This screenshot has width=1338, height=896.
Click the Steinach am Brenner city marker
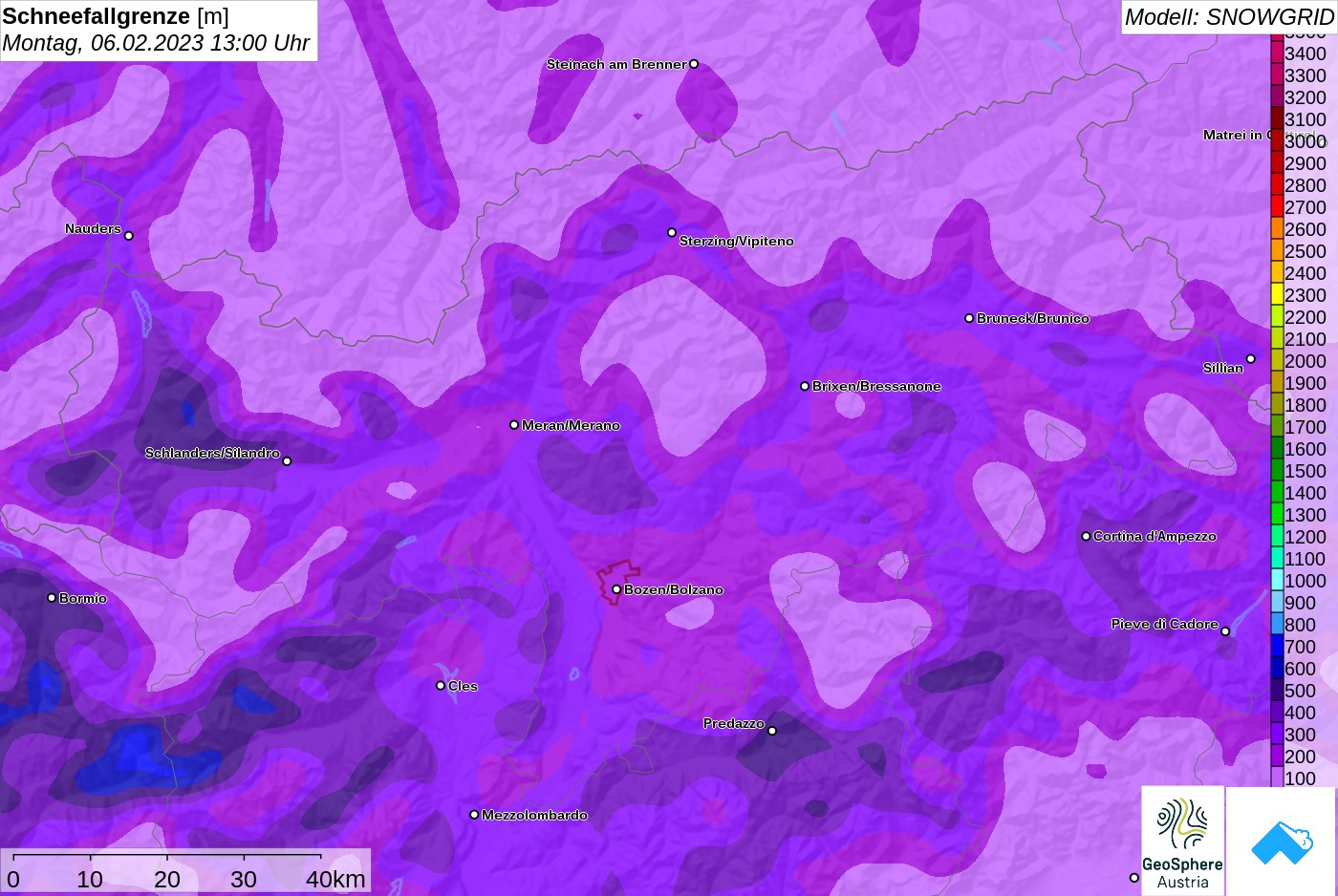(x=694, y=64)
